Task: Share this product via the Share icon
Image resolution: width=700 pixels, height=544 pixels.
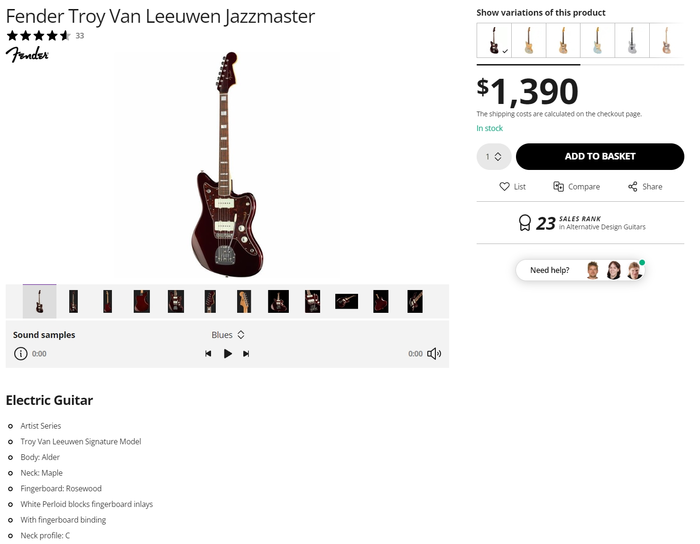Action: tap(632, 187)
